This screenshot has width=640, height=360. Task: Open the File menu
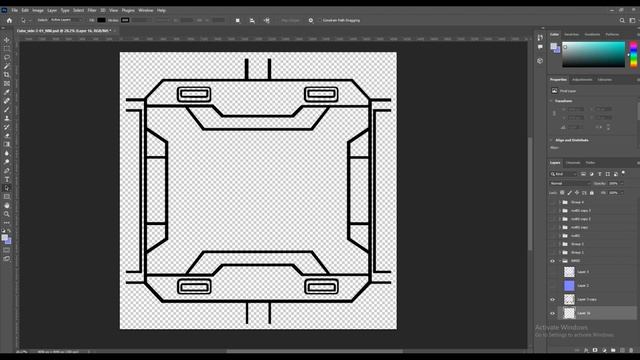15,10
